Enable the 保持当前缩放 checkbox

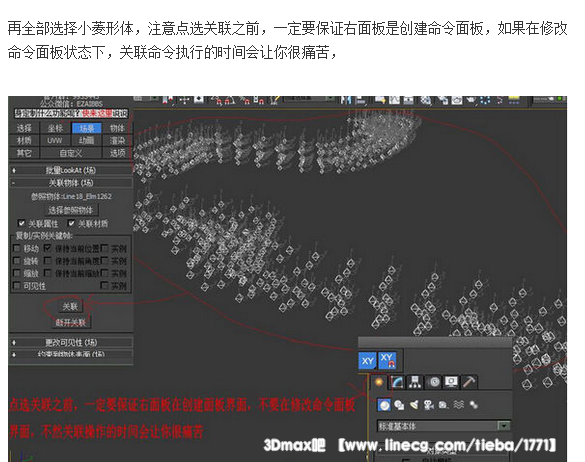tap(47, 273)
